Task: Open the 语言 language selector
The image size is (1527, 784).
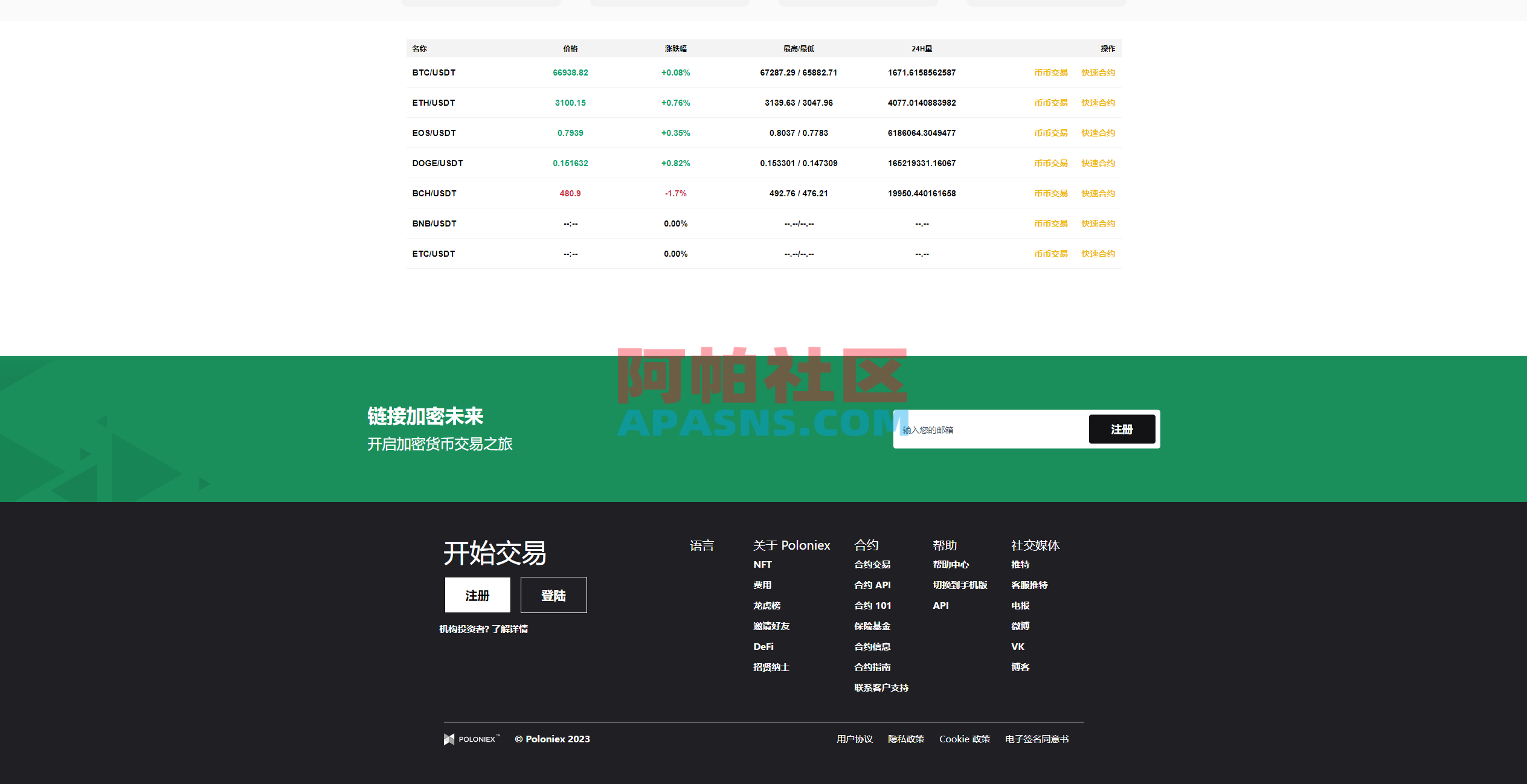Action: click(702, 545)
